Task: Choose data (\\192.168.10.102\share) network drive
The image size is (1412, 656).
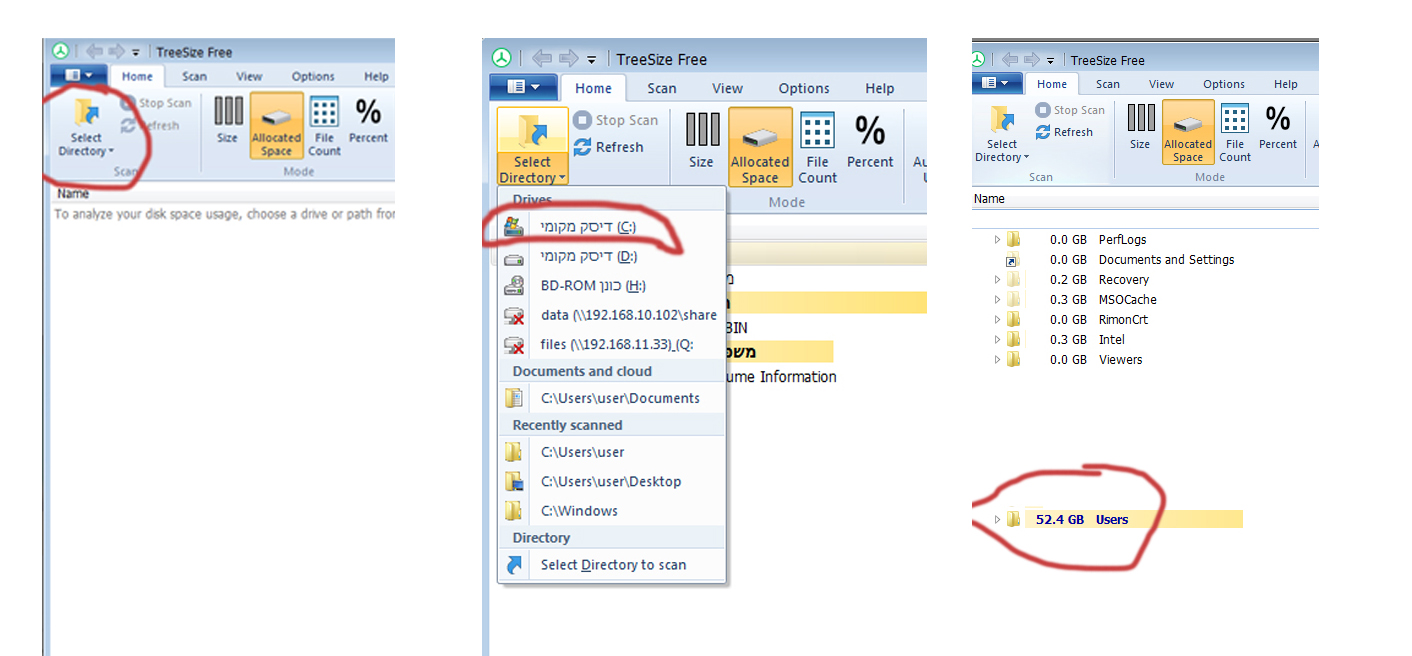Action: [611, 315]
